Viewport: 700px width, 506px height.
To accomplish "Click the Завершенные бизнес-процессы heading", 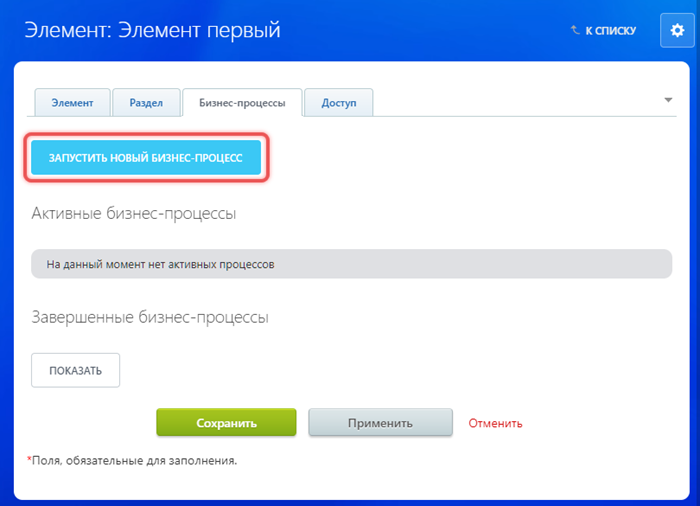I will [150, 317].
